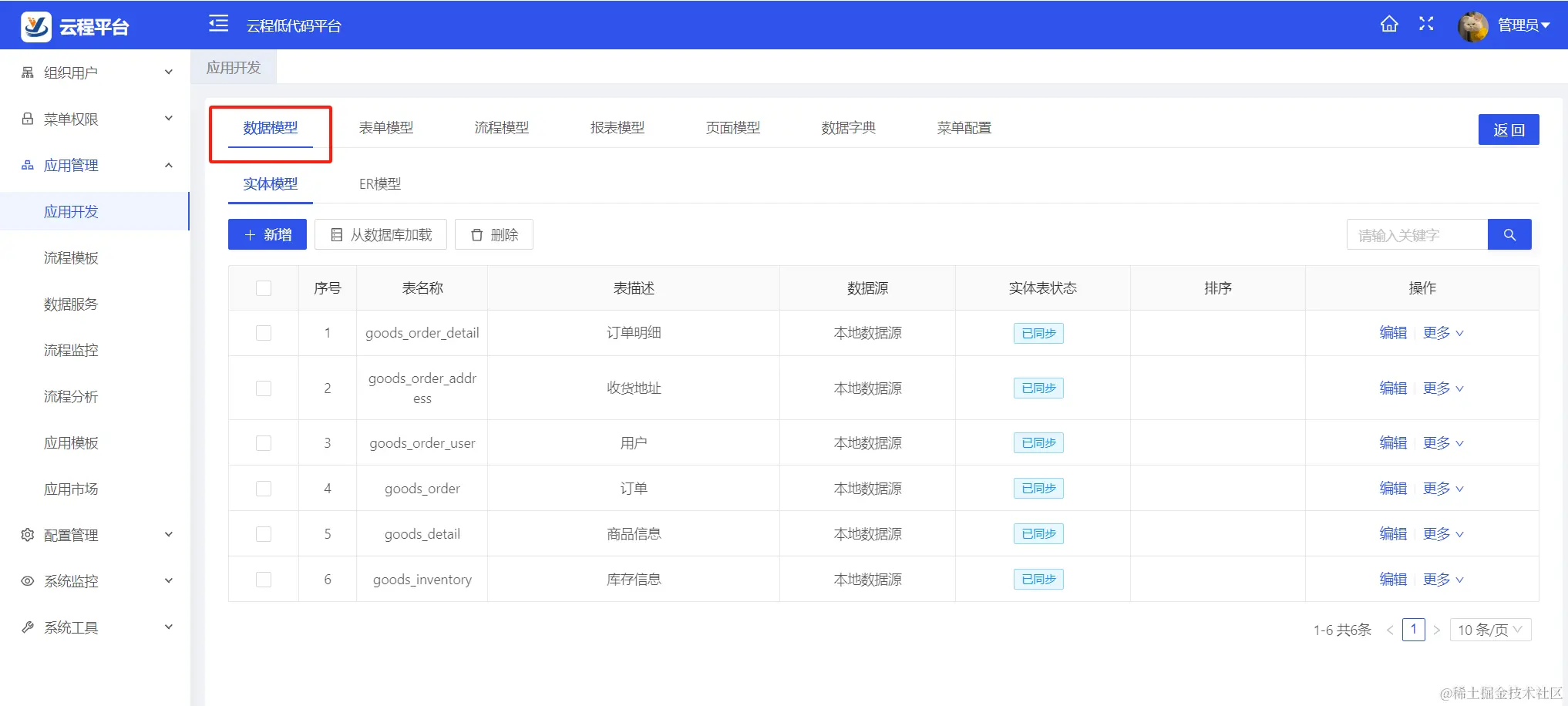Click the magnifier search button
This screenshot has width=1568, height=706.
coord(1509,235)
